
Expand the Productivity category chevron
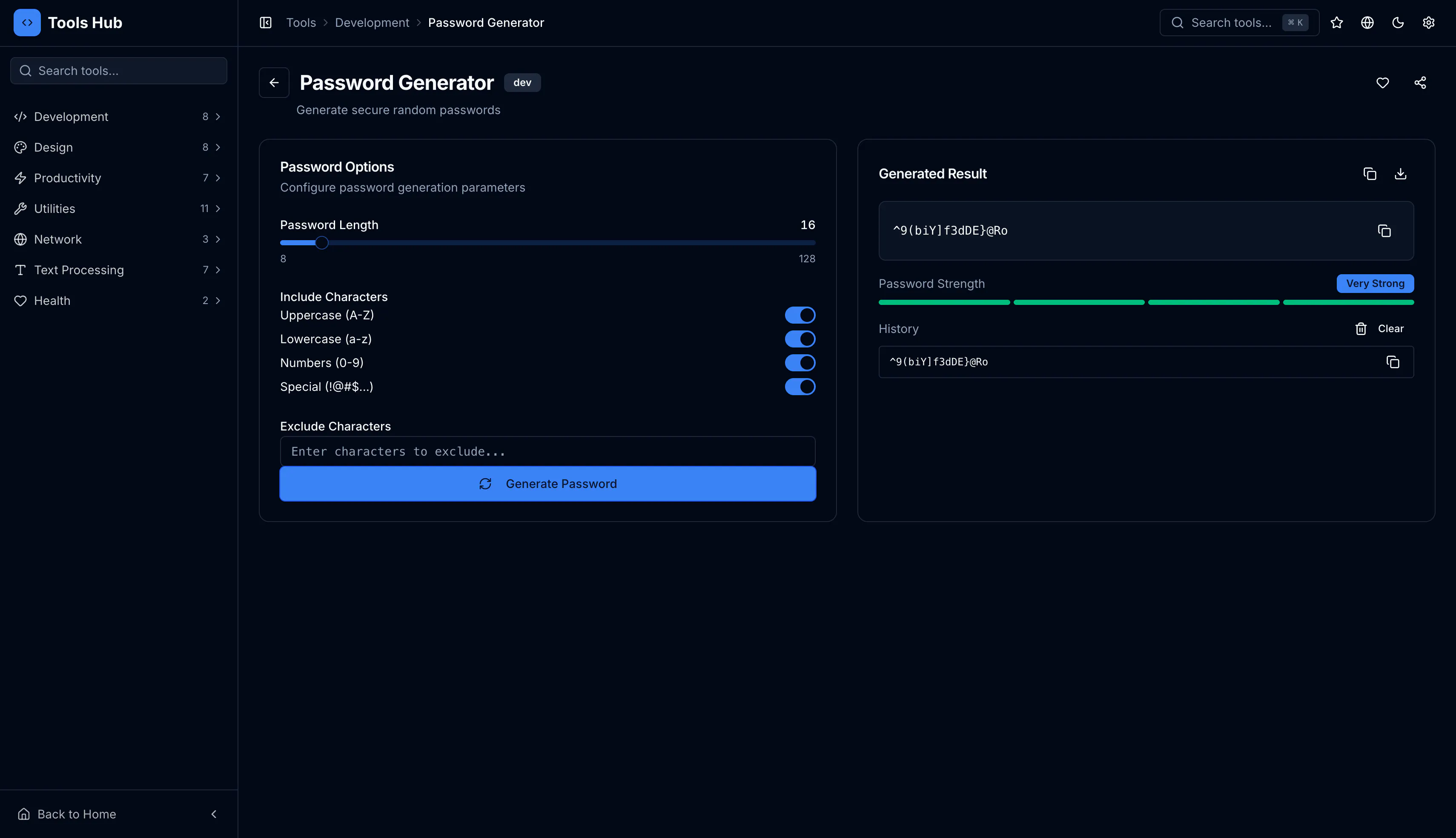(x=218, y=178)
